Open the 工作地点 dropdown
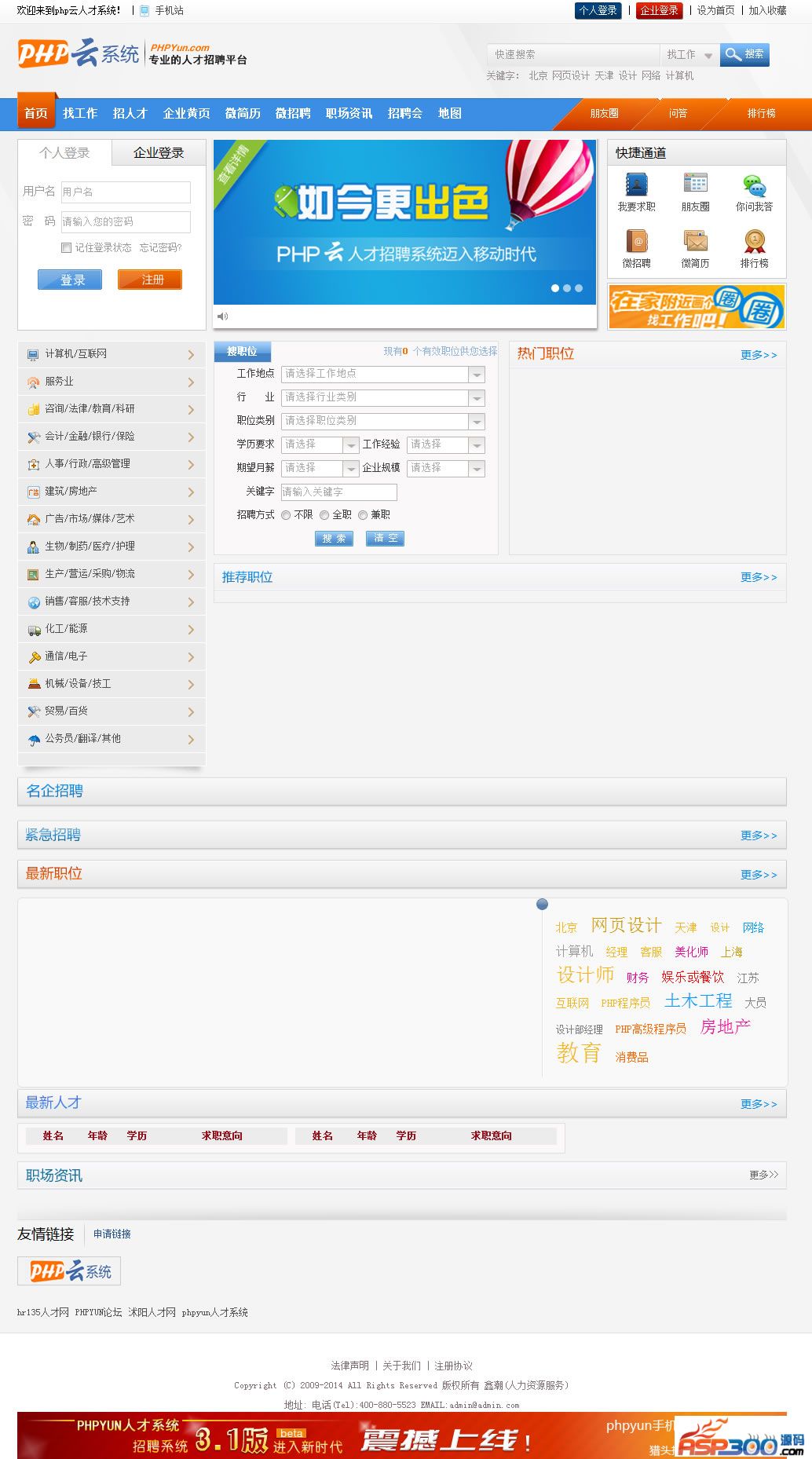Viewport: 812px width, 1459px height. tap(383, 374)
